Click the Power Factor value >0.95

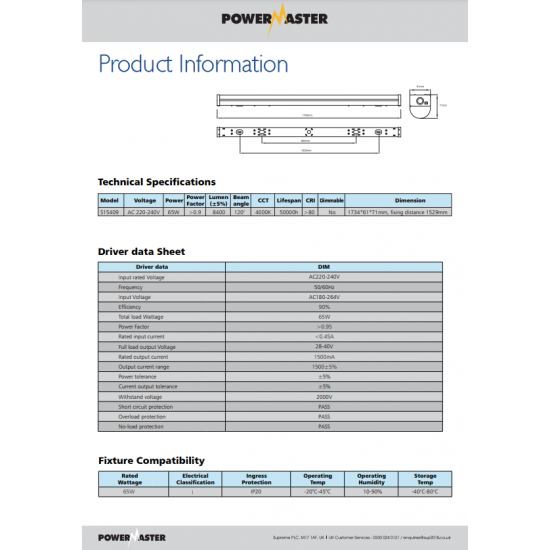[324, 327]
